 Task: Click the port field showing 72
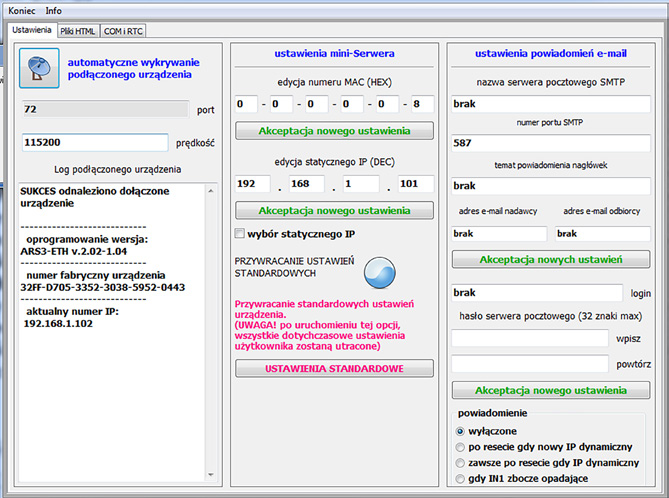(x=105, y=109)
